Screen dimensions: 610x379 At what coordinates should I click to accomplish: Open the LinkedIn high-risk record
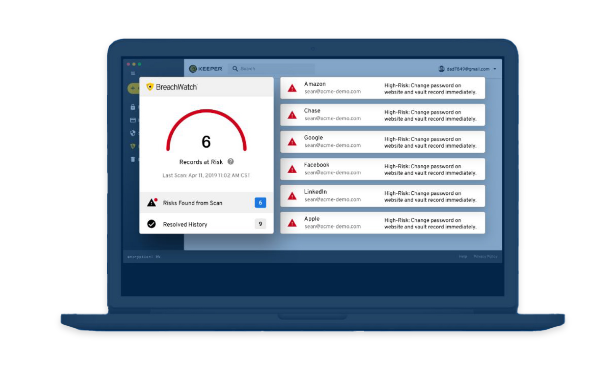tap(382, 196)
